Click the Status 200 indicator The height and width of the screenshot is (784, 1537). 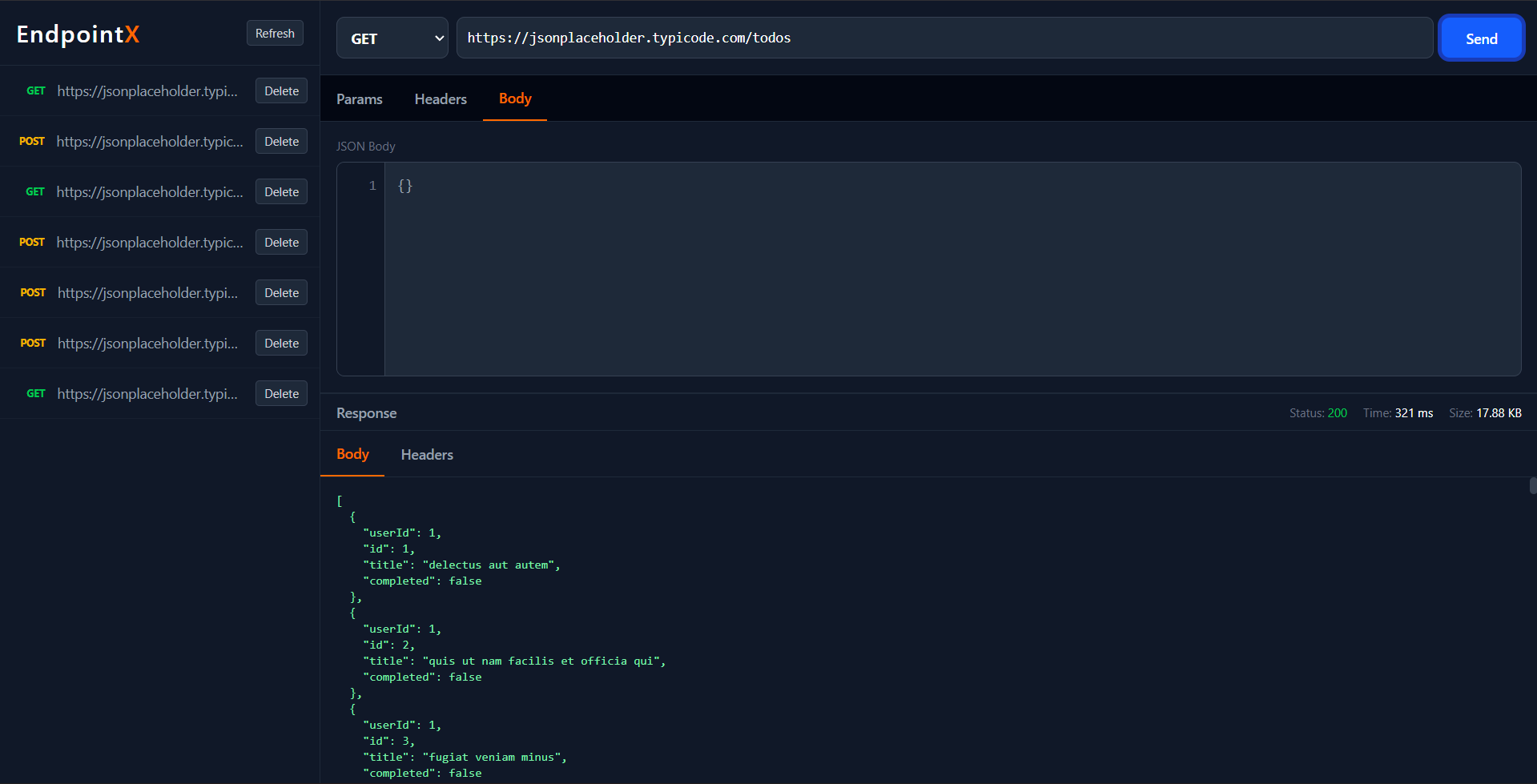click(x=1318, y=412)
